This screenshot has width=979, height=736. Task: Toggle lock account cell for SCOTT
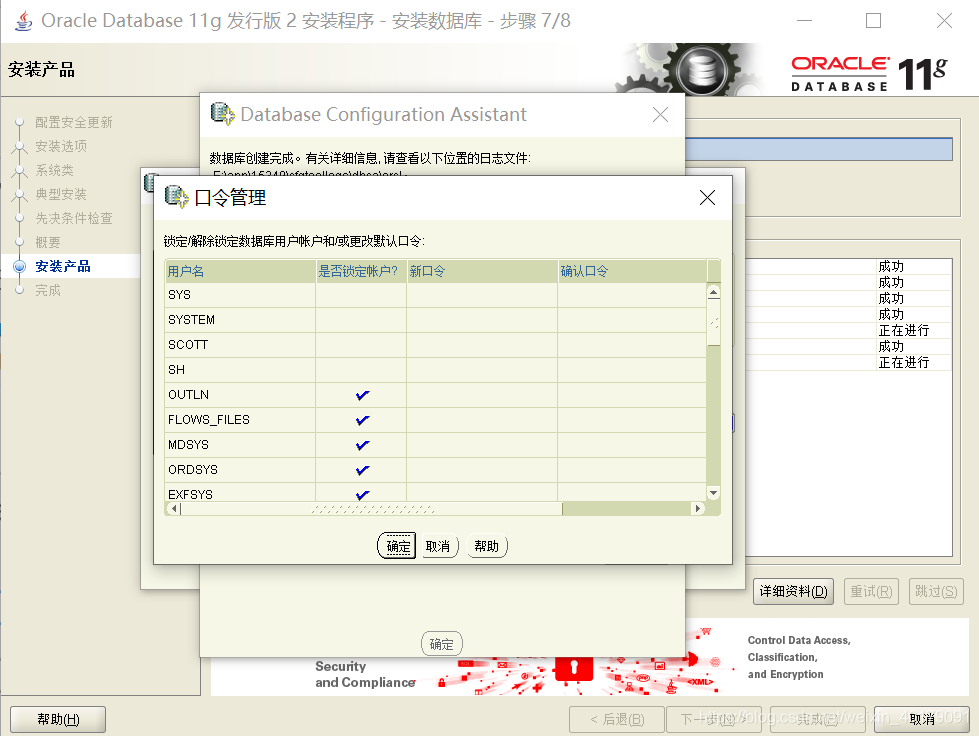click(x=361, y=345)
